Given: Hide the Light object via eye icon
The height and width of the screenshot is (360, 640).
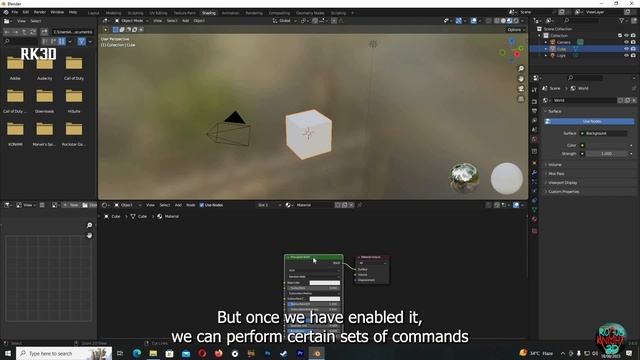Looking at the screenshot, I should 626,56.
